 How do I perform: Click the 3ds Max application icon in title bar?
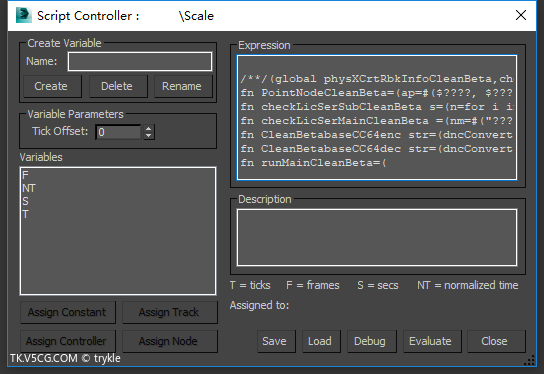24,15
